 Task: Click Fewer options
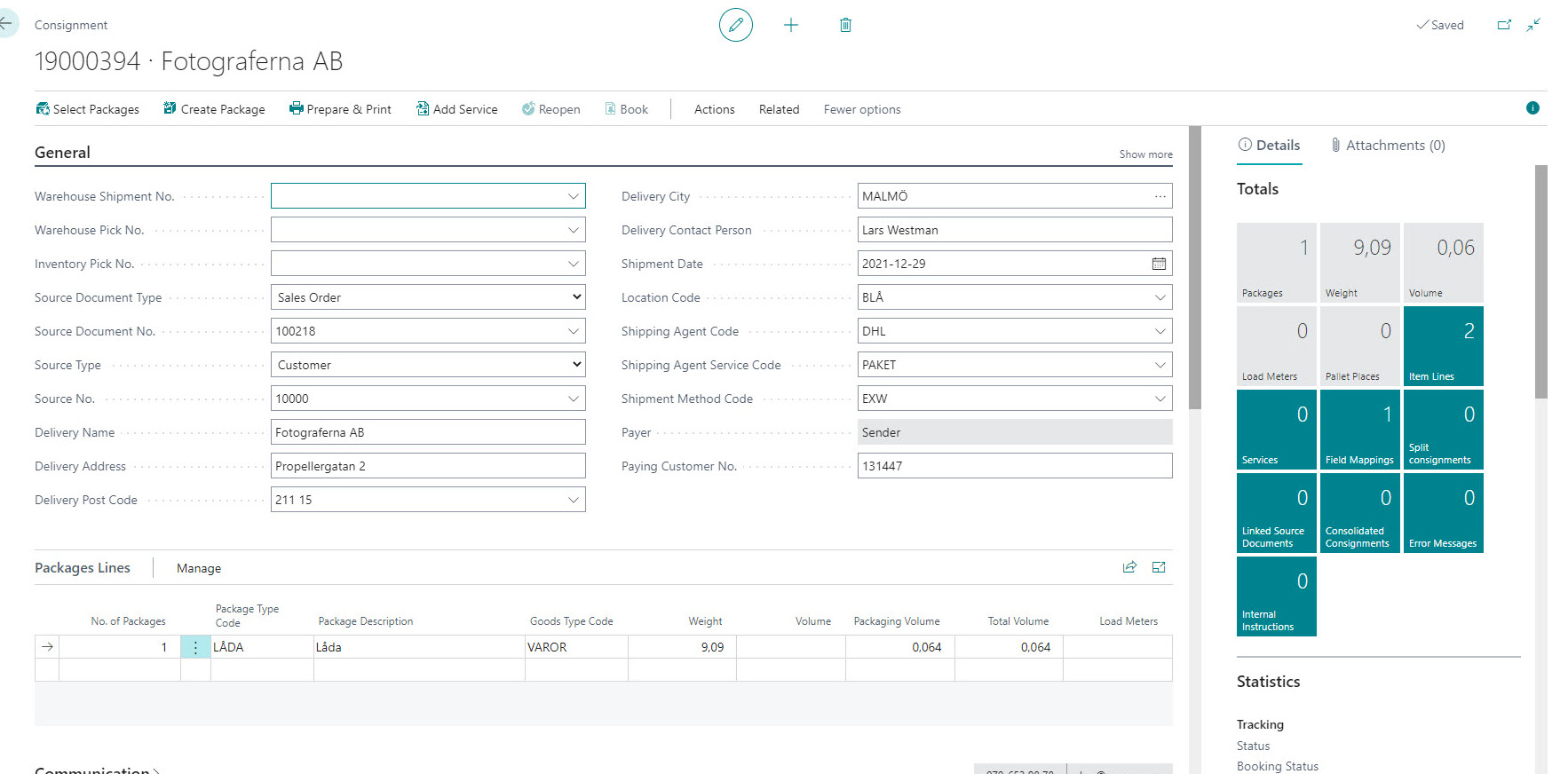click(x=861, y=109)
